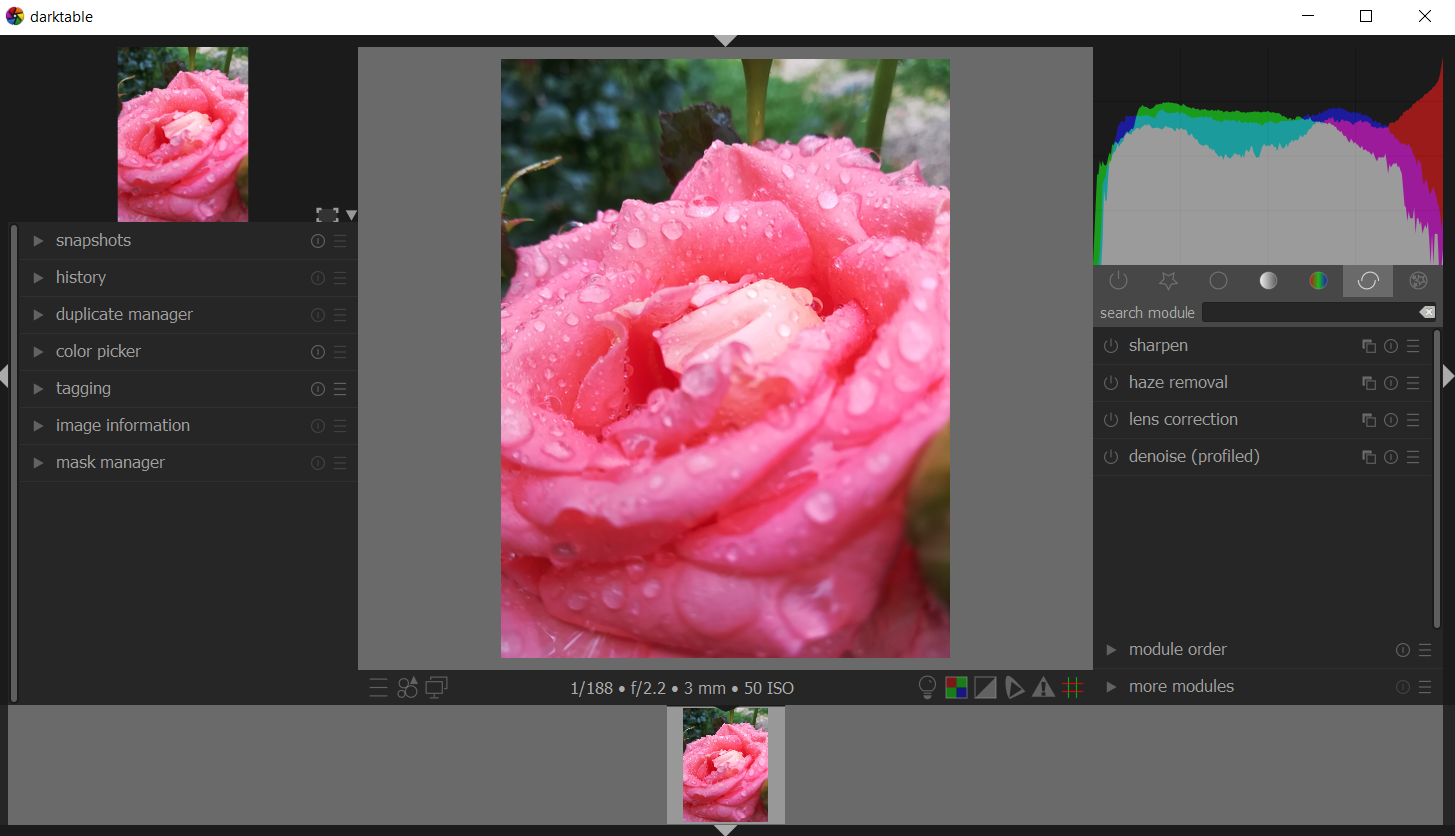Image resolution: width=1455 pixels, height=836 pixels.
Task: Enable the sharpen module
Action: [x=1110, y=346]
